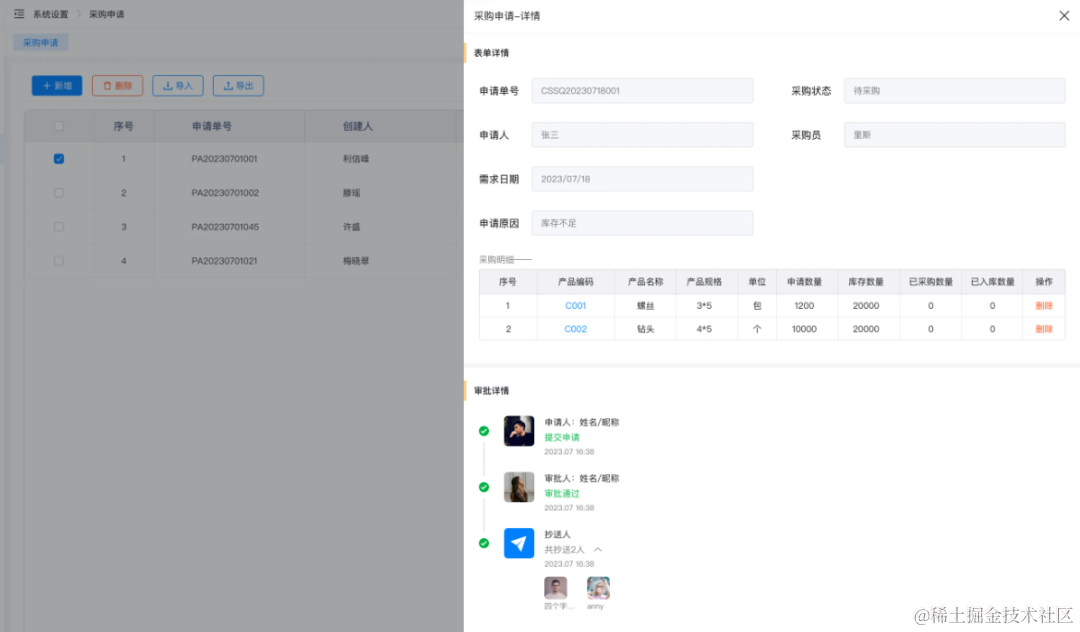Image resolution: width=1080 pixels, height=632 pixels.
Task: Delete the 钻头 row in purchase details
Action: (1044, 329)
